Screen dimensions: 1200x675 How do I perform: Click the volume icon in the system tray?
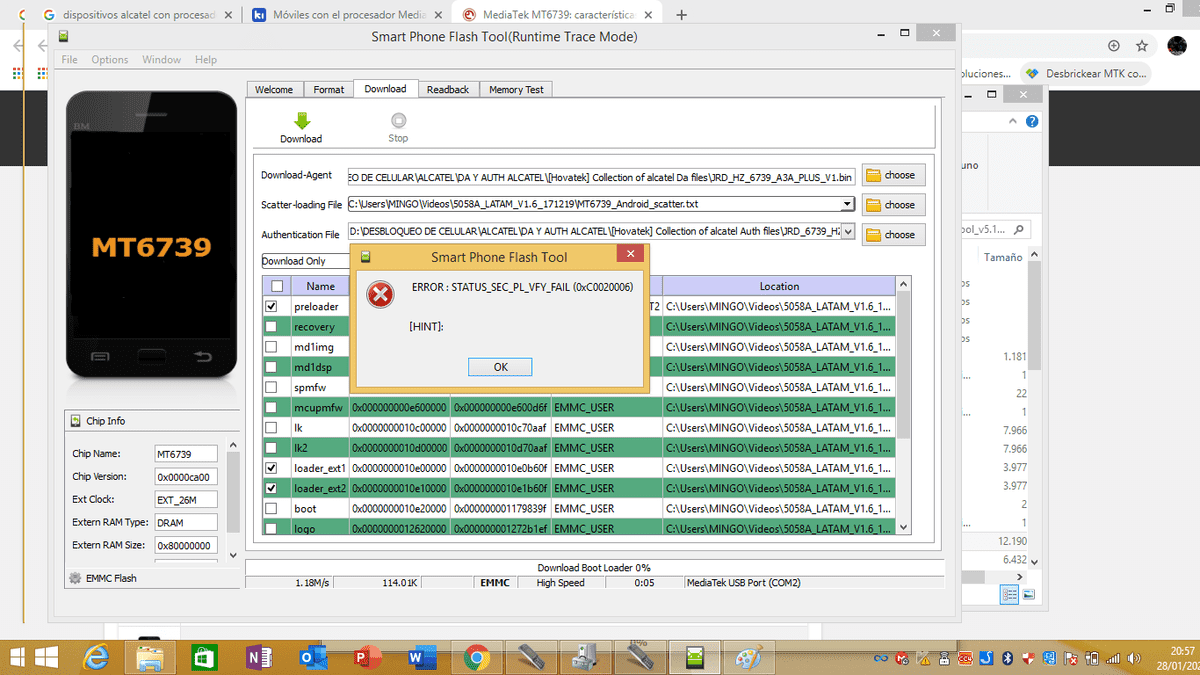tap(1134, 659)
